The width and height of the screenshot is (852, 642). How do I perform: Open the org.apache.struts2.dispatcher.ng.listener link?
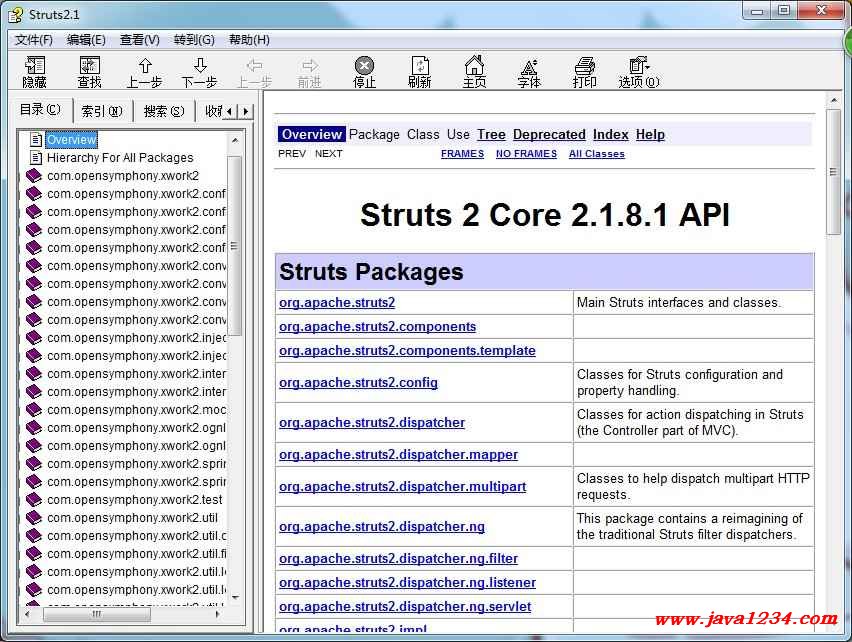pos(408,582)
